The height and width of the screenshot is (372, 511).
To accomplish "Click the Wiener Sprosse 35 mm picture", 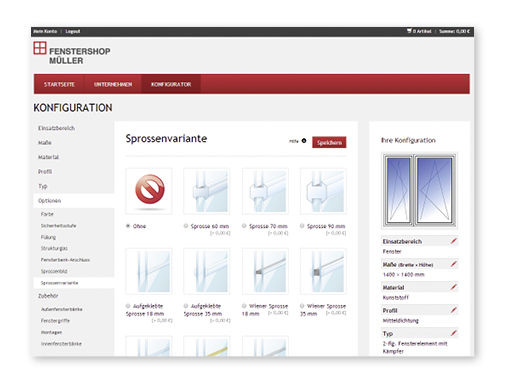I will tap(323, 271).
